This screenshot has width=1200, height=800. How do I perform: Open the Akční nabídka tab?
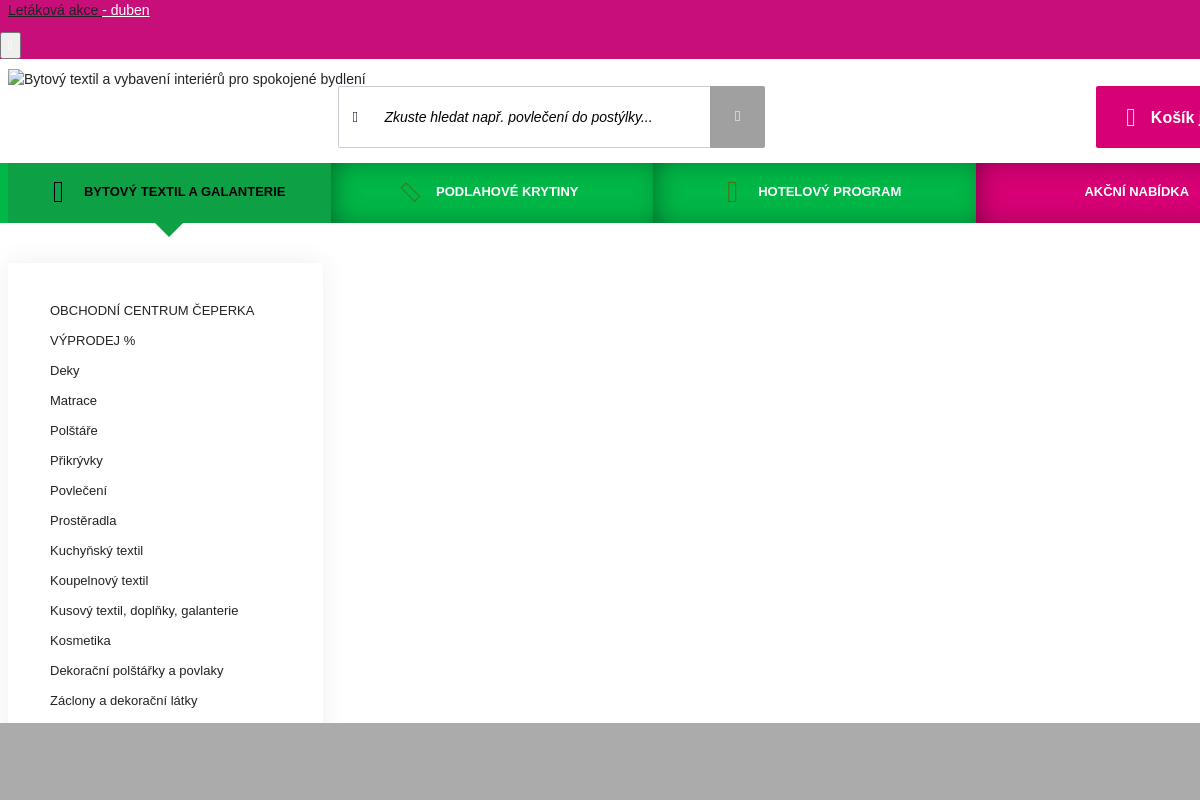coord(1136,192)
